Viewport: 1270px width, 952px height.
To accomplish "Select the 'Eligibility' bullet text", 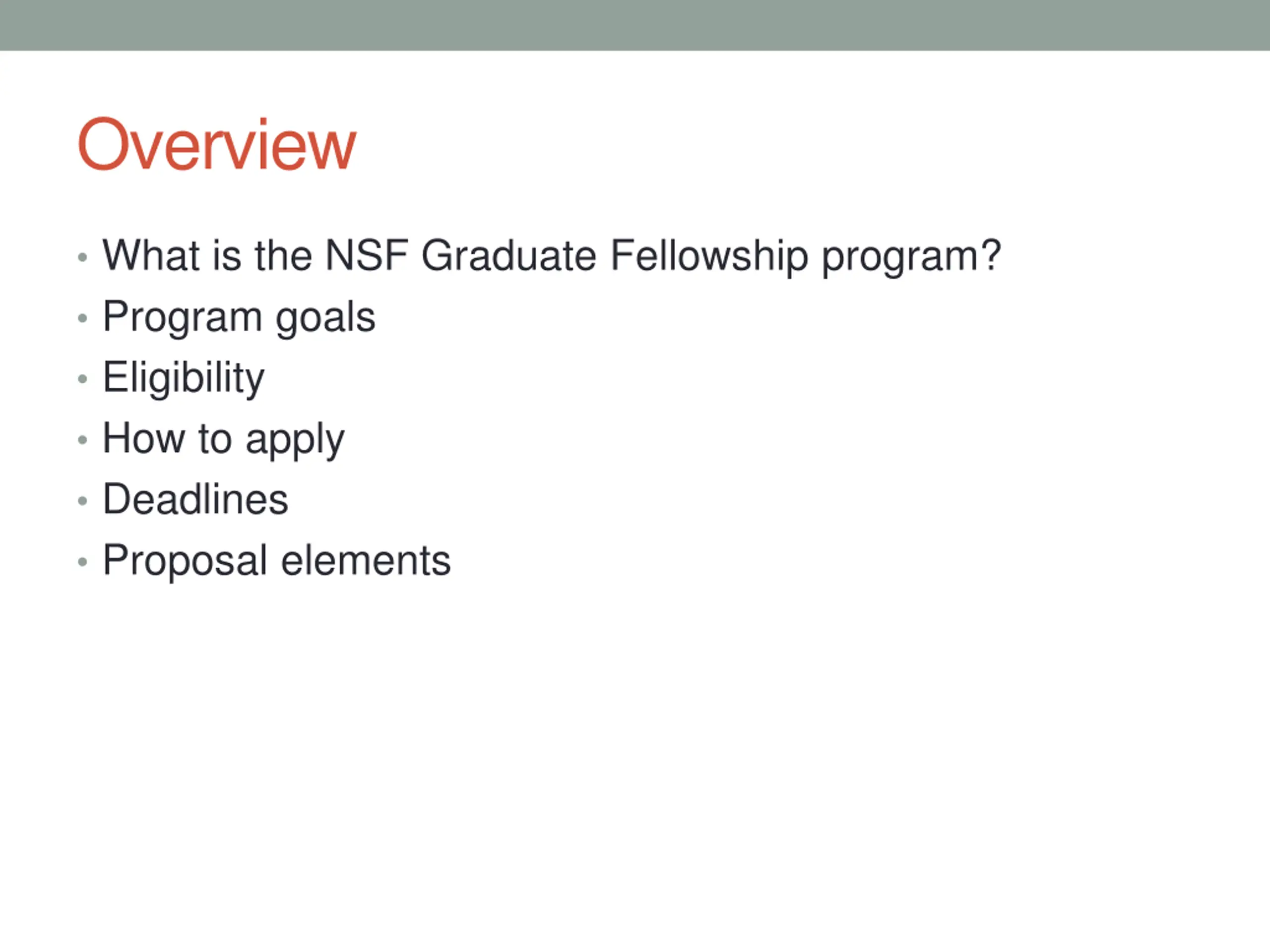I will (x=184, y=378).
